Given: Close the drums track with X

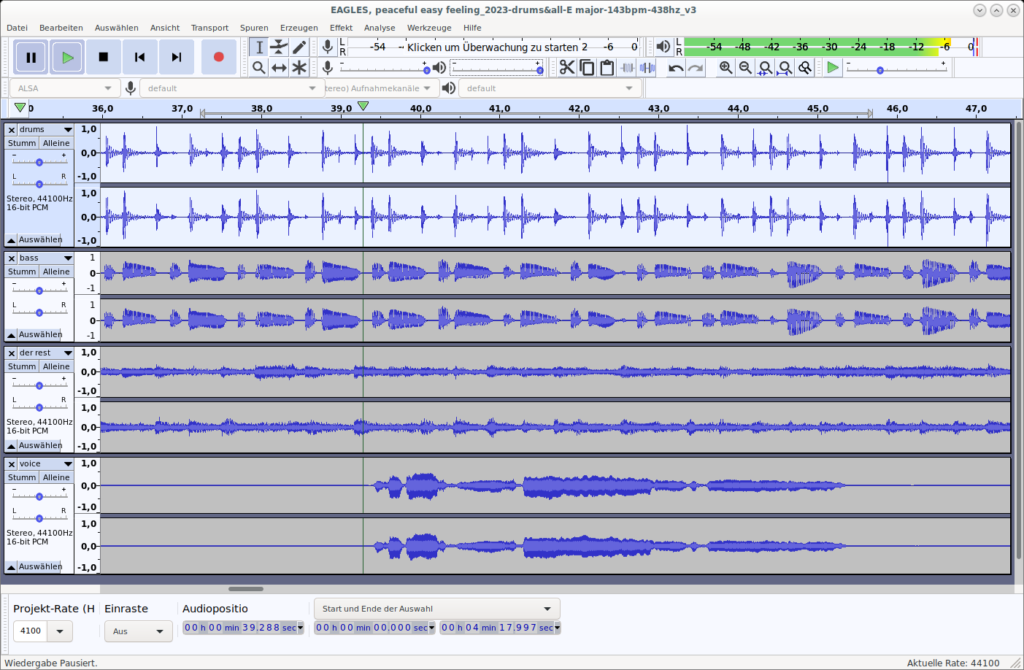Looking at the screenshot, I should (x=11, y=130).
